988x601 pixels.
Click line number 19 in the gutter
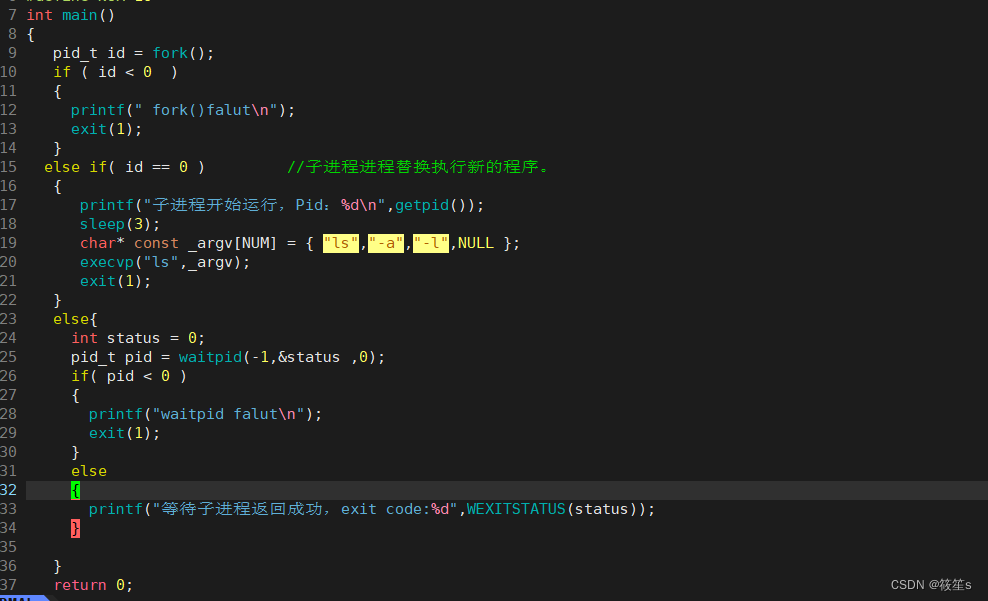point(9,243)
